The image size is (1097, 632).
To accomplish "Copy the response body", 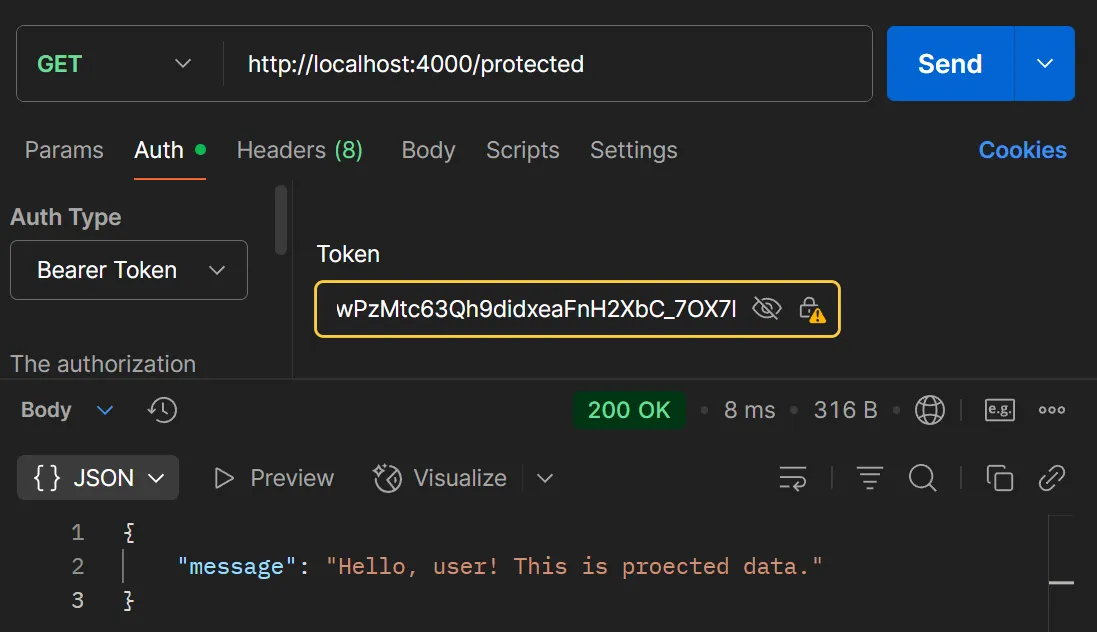I will 1000,478.
